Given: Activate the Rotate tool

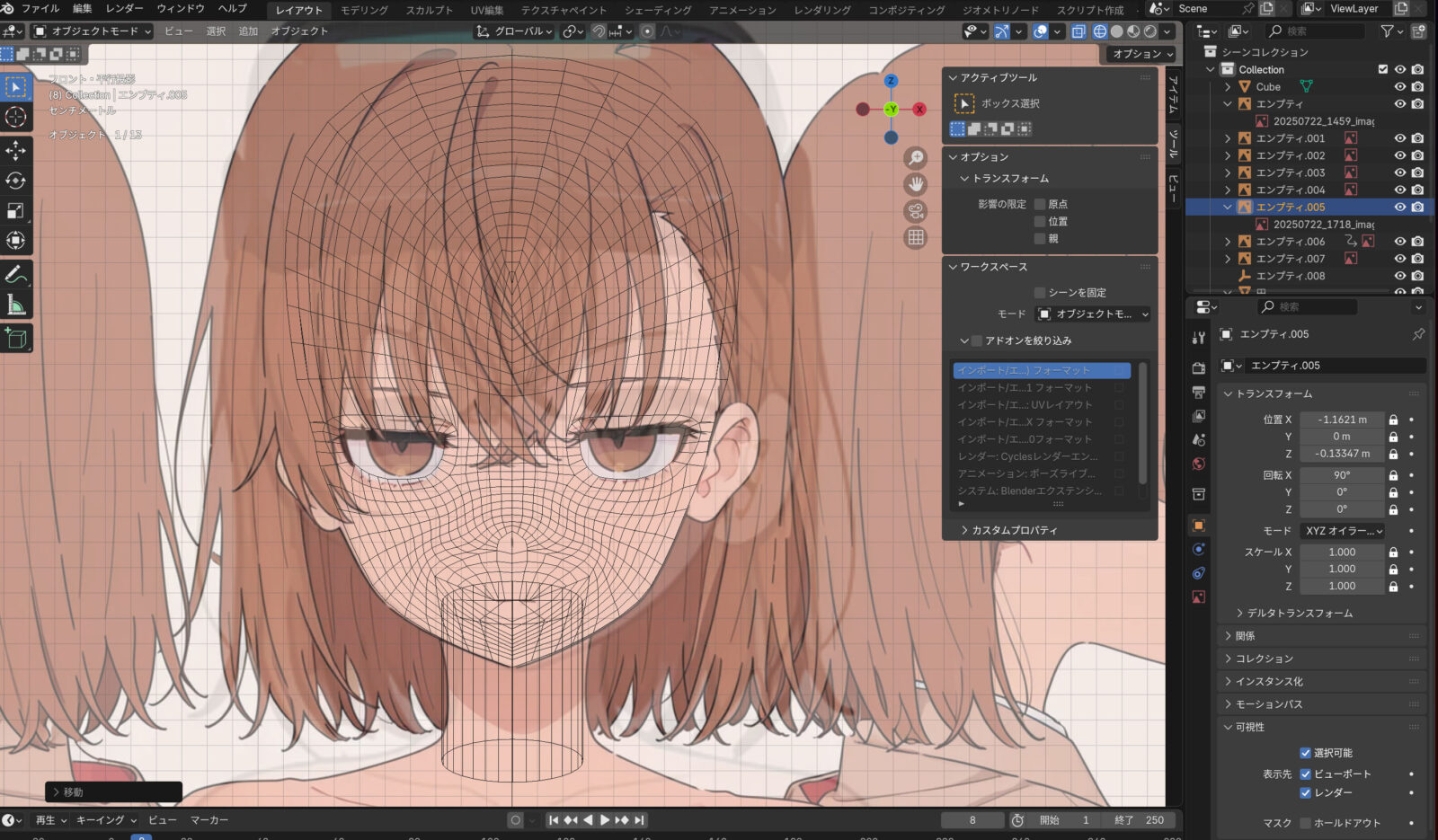Looking at the screenshot, I should tap(16, 180).
